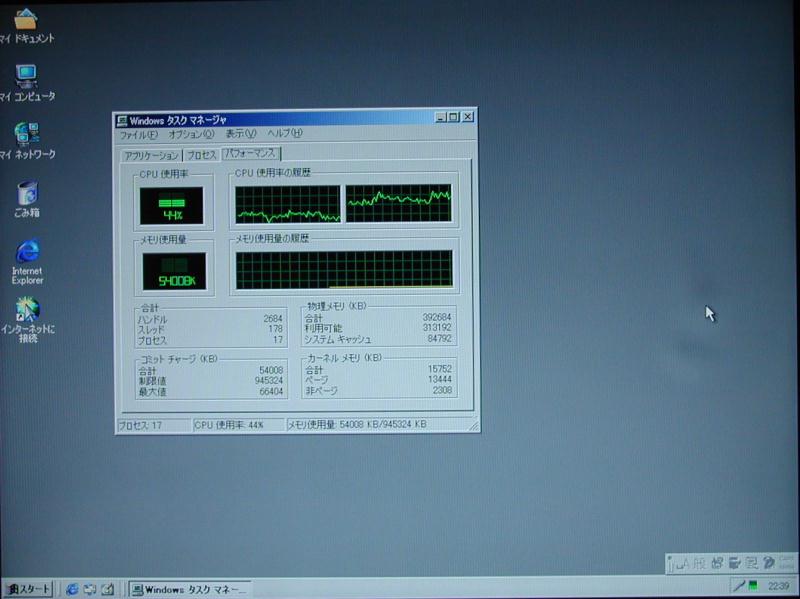
Task: Click the IME input mode 'A' icon
Action: (684, 563)
